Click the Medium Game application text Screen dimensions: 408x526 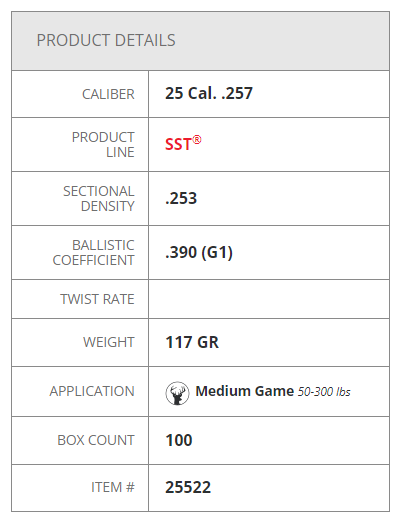coord(245,391)
